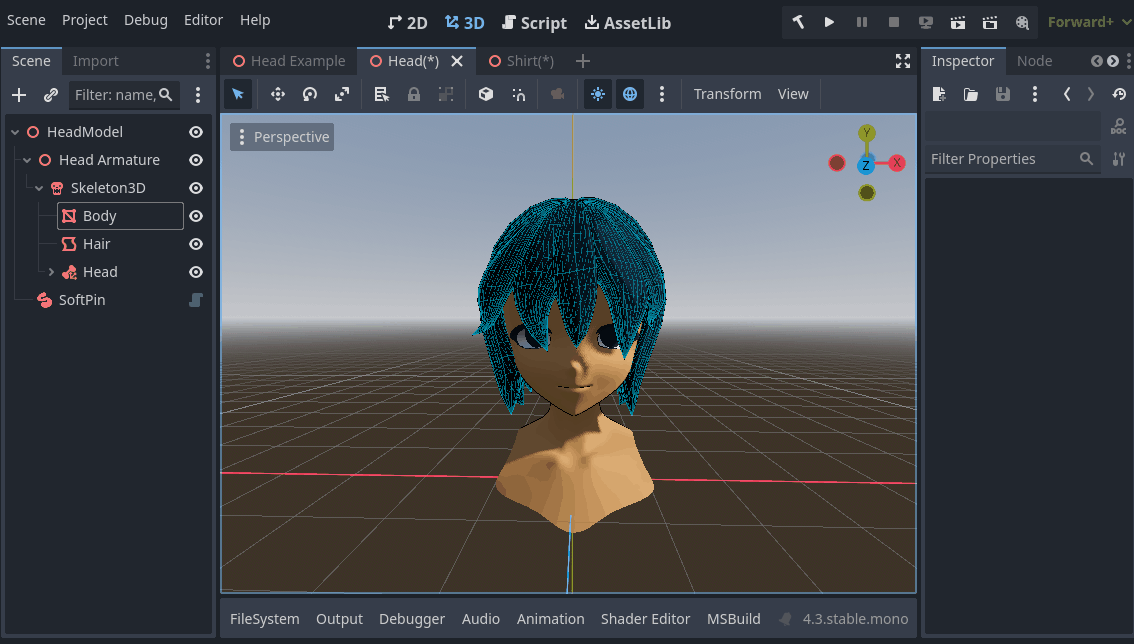Collapse the HeadModel tree node
This screenshot has width=1134, height=644.
pyautogui.click(x=15, y=132)
